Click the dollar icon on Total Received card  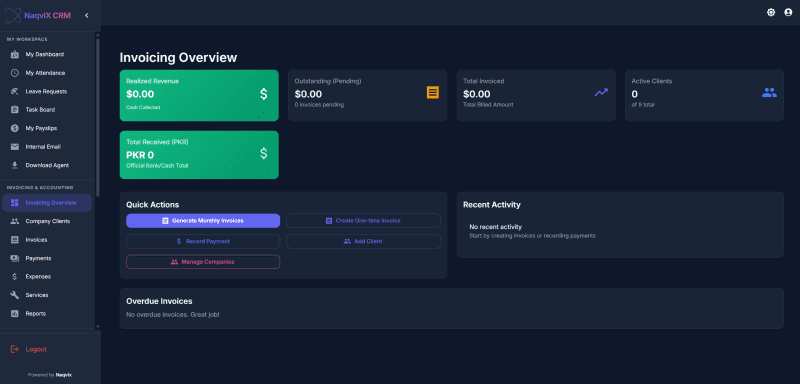coord(264,153)
